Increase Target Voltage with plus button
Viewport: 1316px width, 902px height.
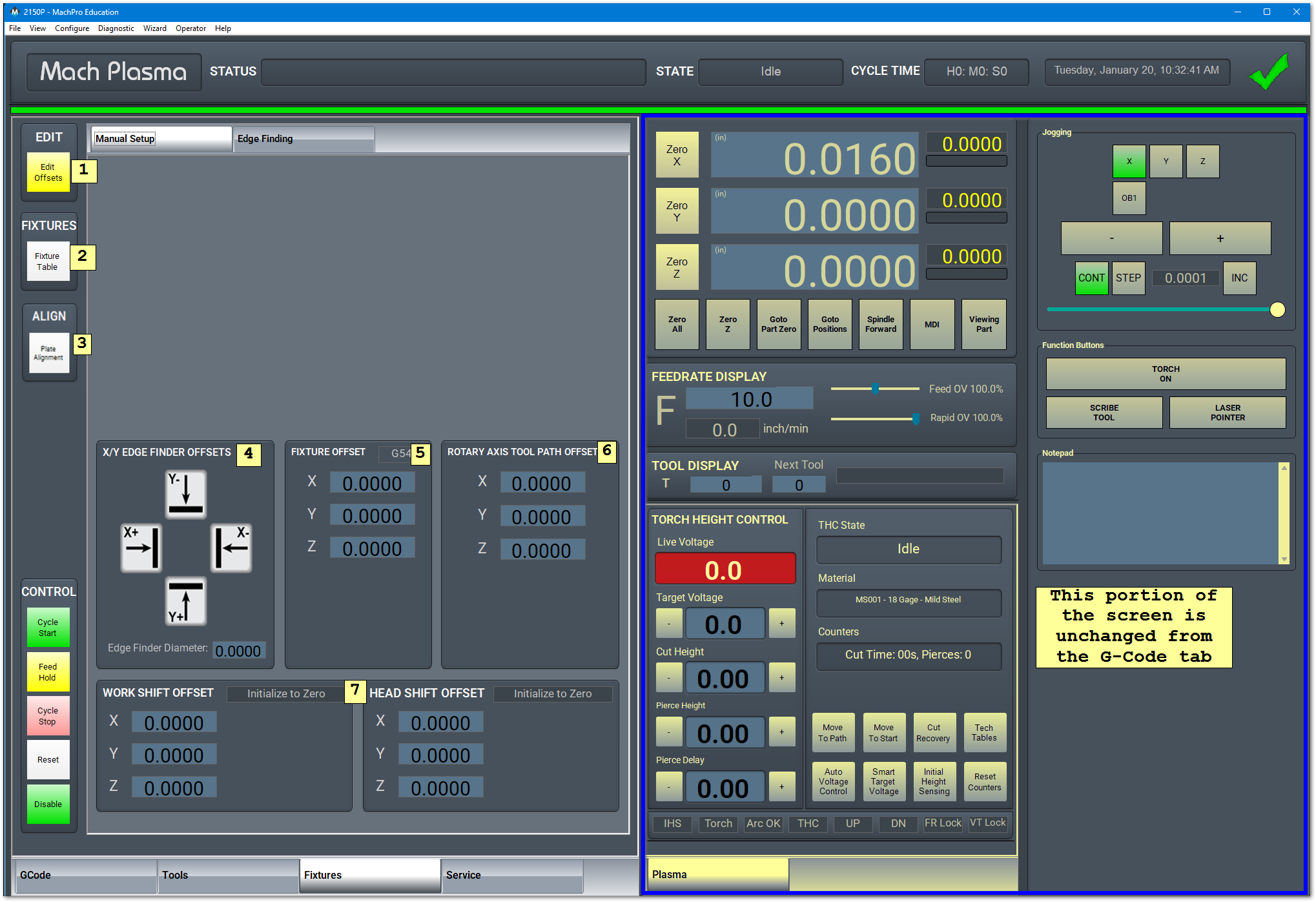coord(782,624)
